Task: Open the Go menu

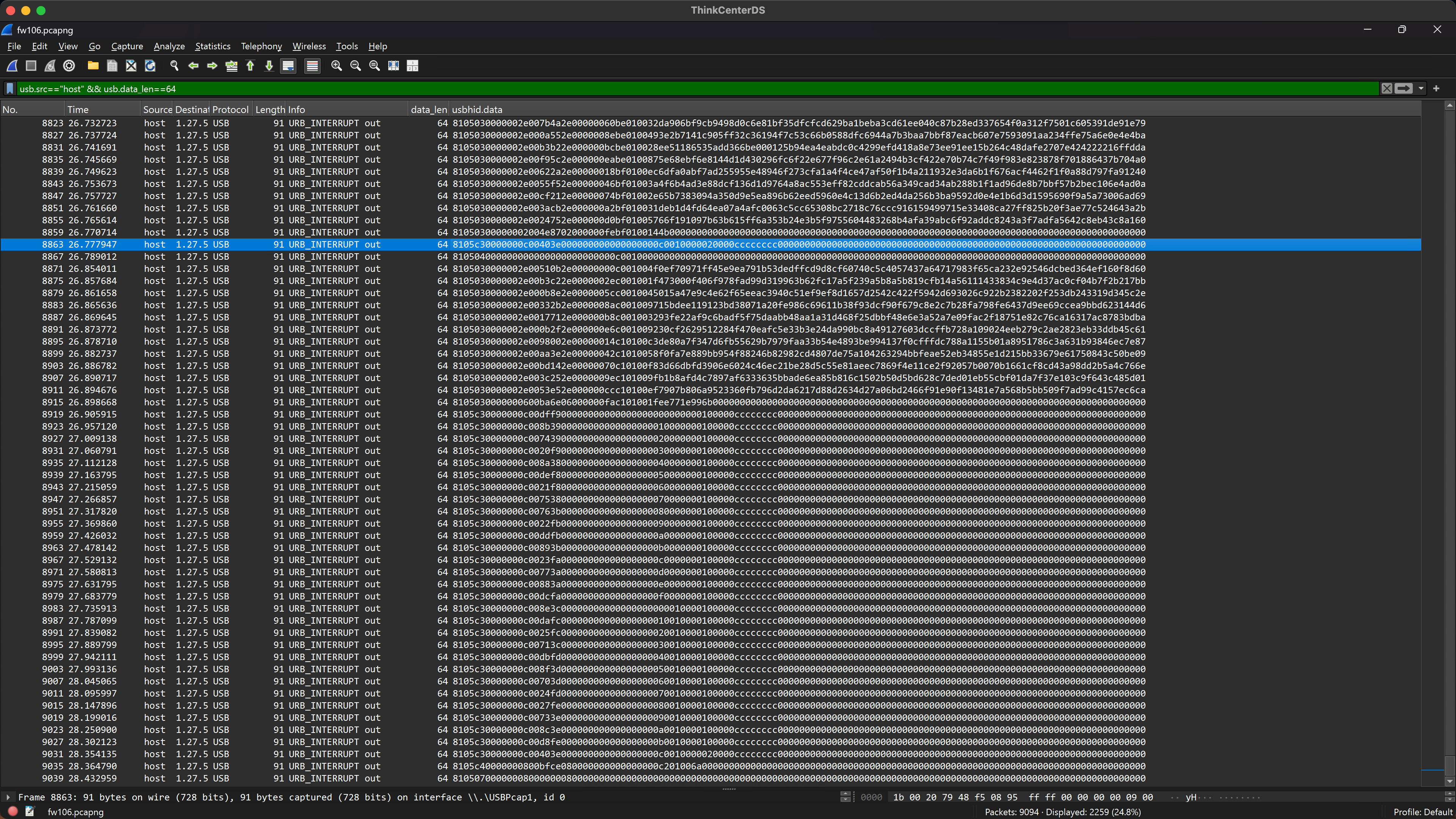Action: pyautogui.click(x=94, y=46)
